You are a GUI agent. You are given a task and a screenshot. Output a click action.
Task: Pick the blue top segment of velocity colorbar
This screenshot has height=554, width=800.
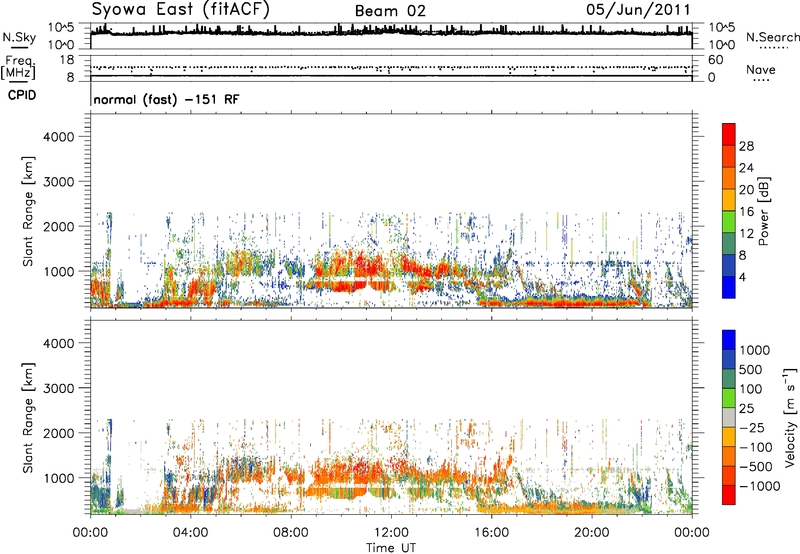729,340
